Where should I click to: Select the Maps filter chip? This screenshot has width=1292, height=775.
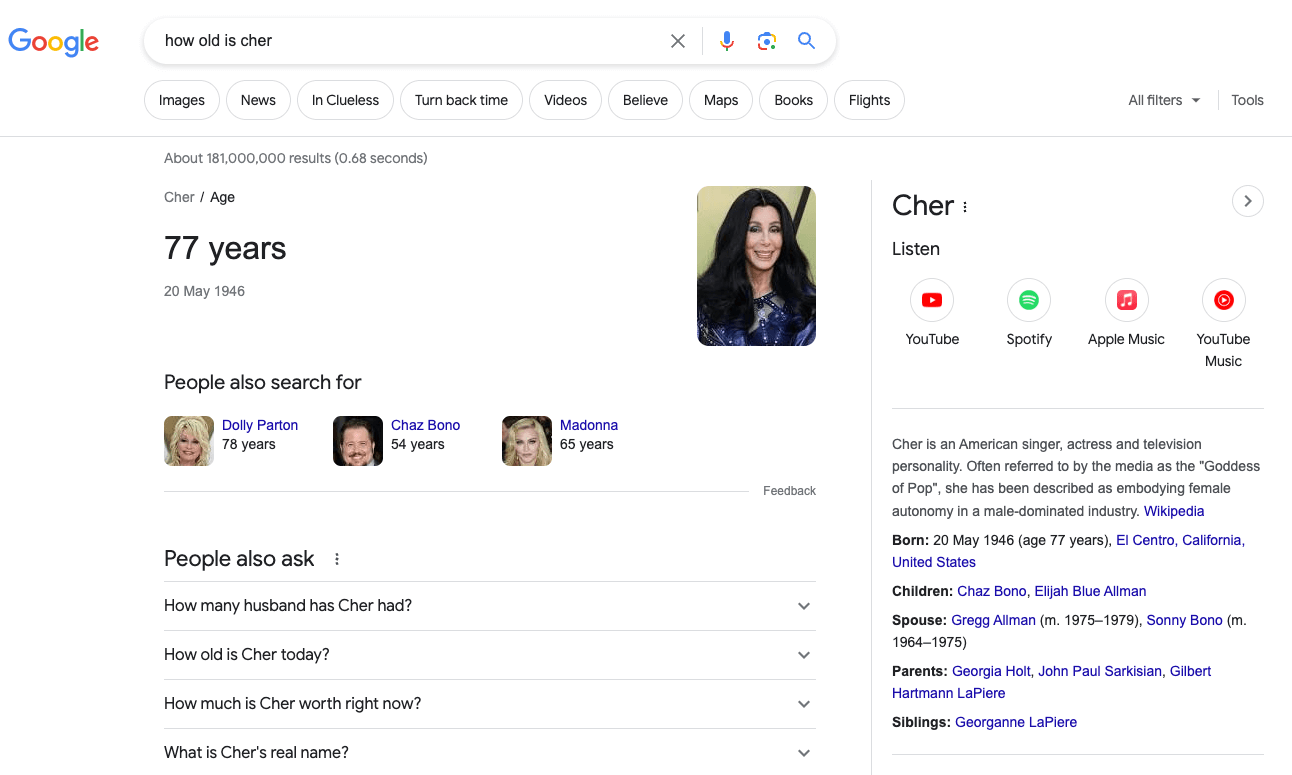click(721, 100)
